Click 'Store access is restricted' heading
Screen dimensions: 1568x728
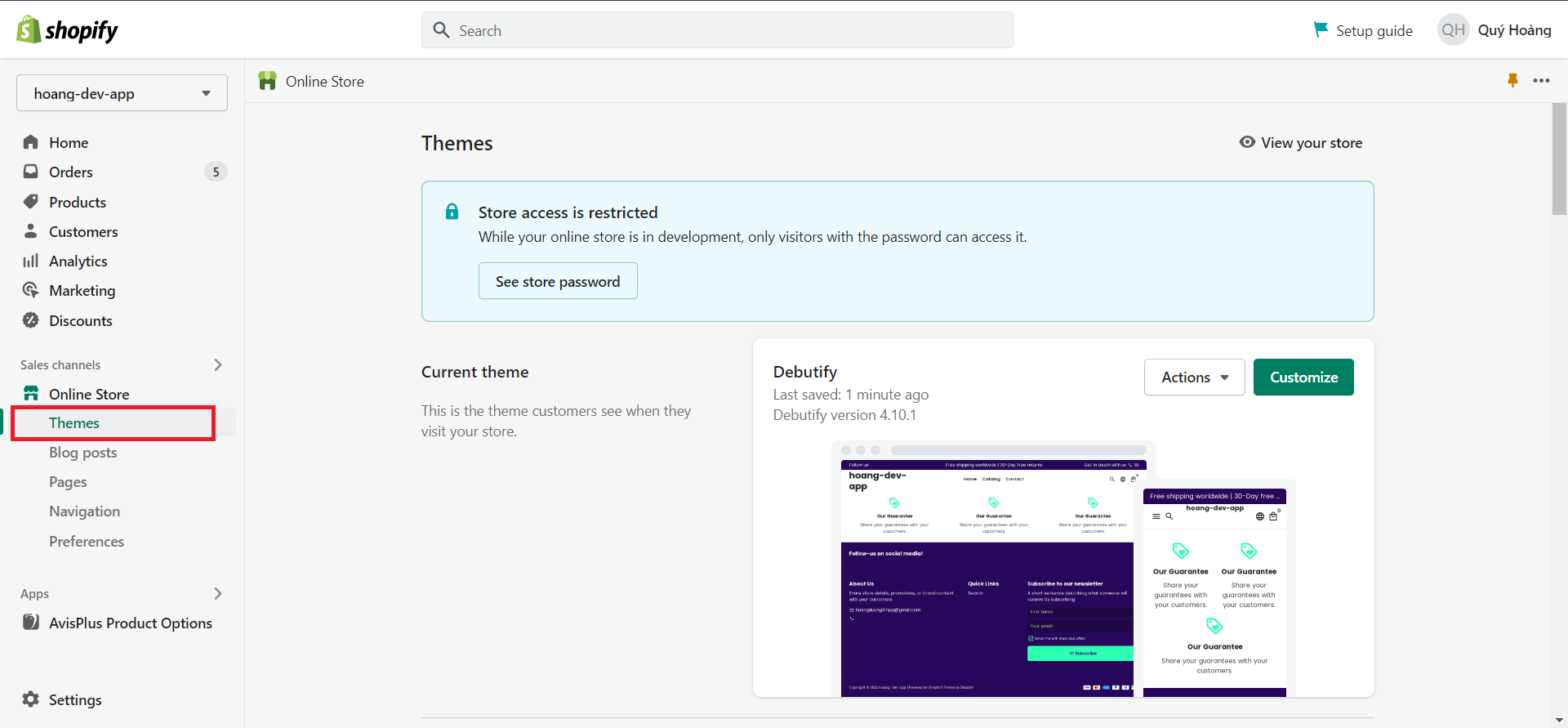click(568, 212)
